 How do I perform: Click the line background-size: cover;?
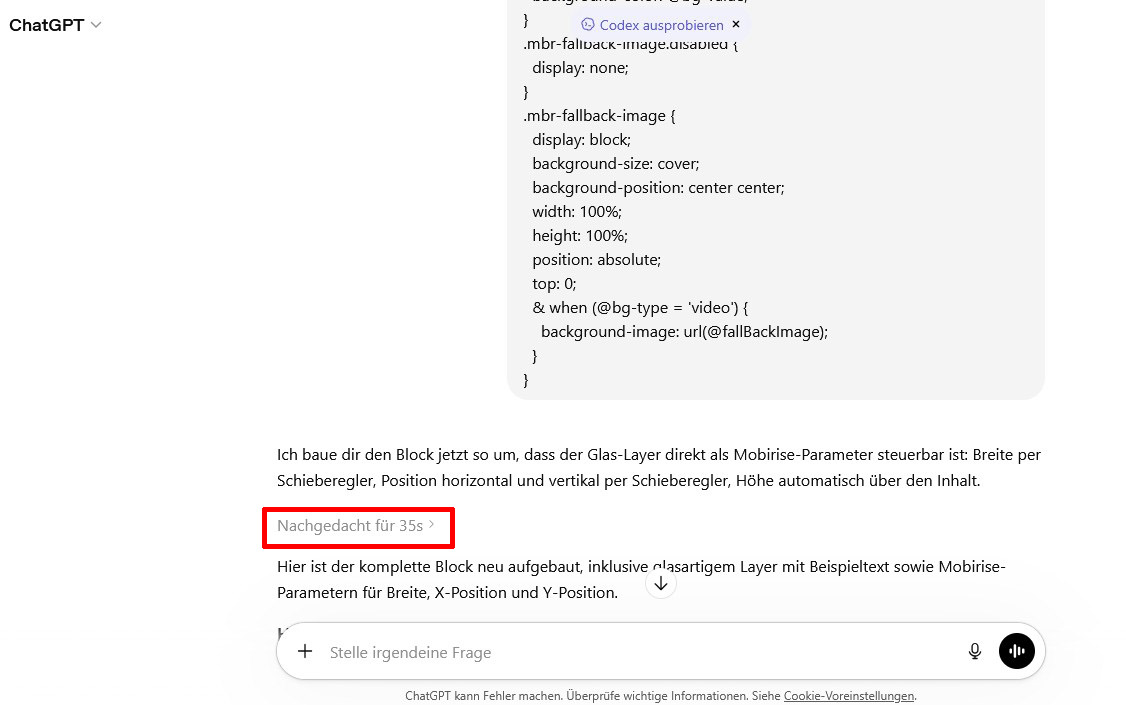(615, 164)
